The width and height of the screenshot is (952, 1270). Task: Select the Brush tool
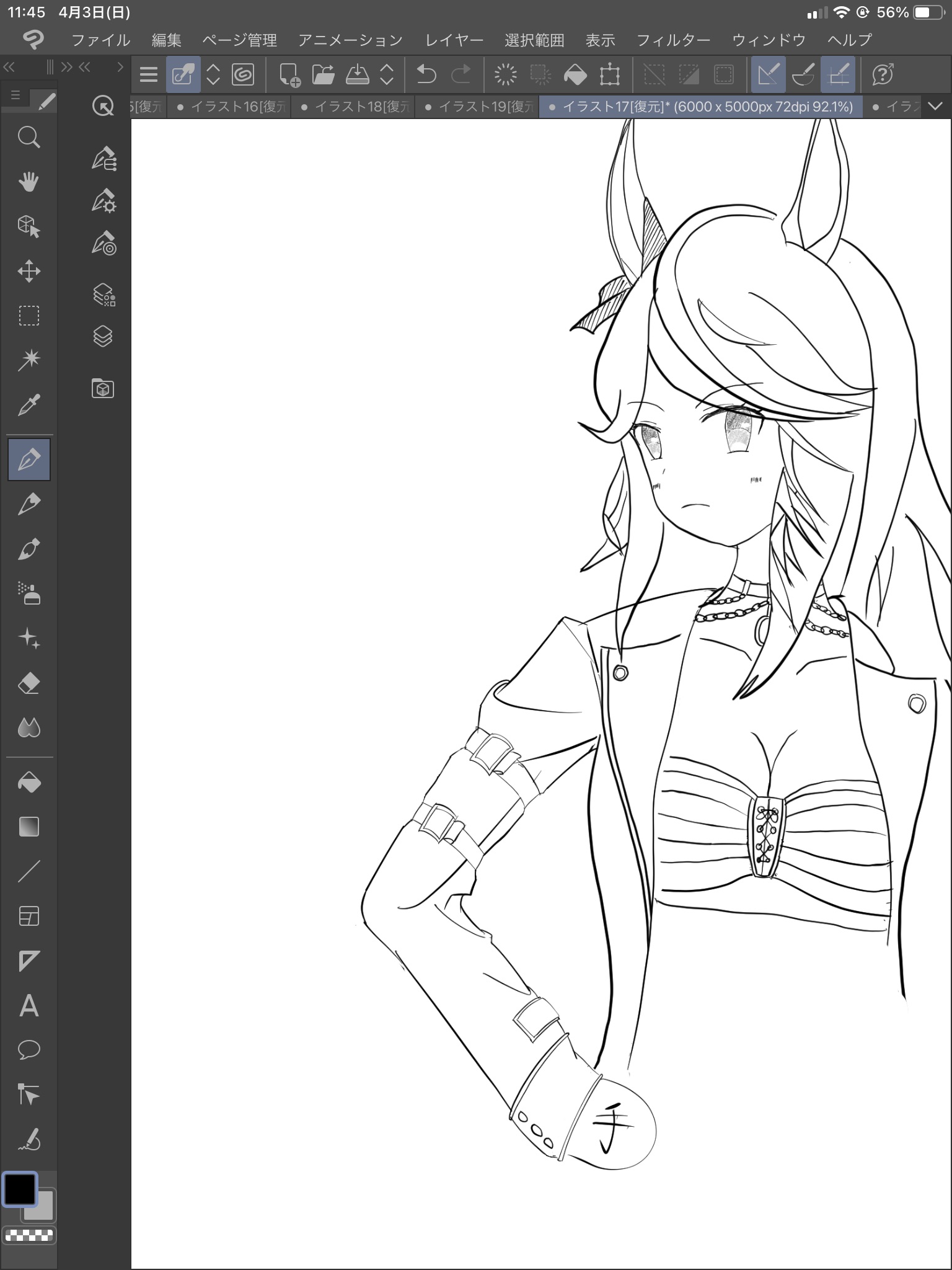pos(29,549)
